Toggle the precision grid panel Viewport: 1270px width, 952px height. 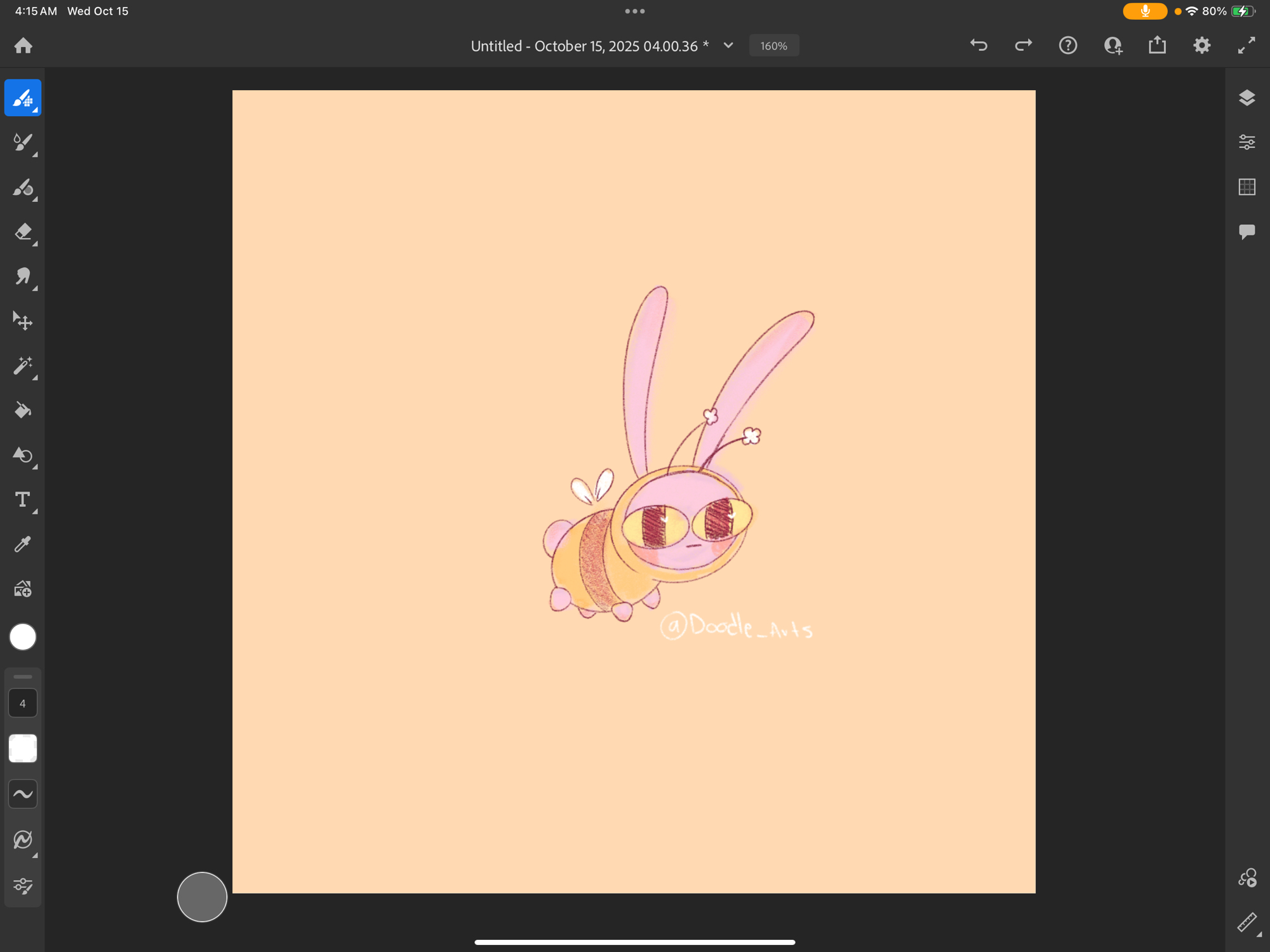(1247, 187)
